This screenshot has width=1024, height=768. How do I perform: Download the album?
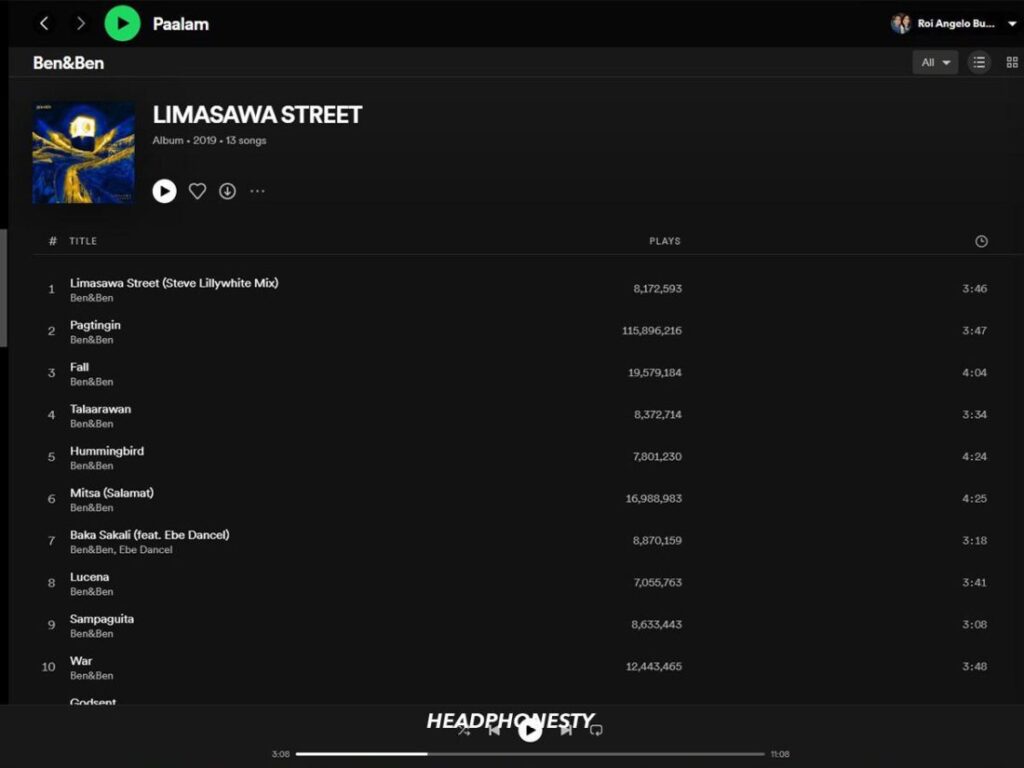(227, 191)
